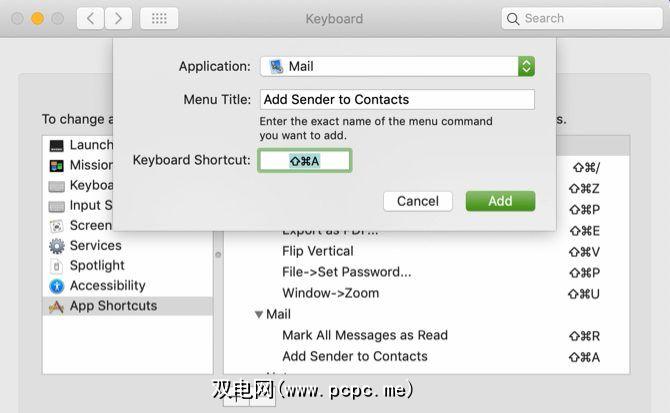Click the ⇧⌘Z shortcut entry
Viewport: 670px width, 413px height.
pyautogui.click(x=584, y=188)
